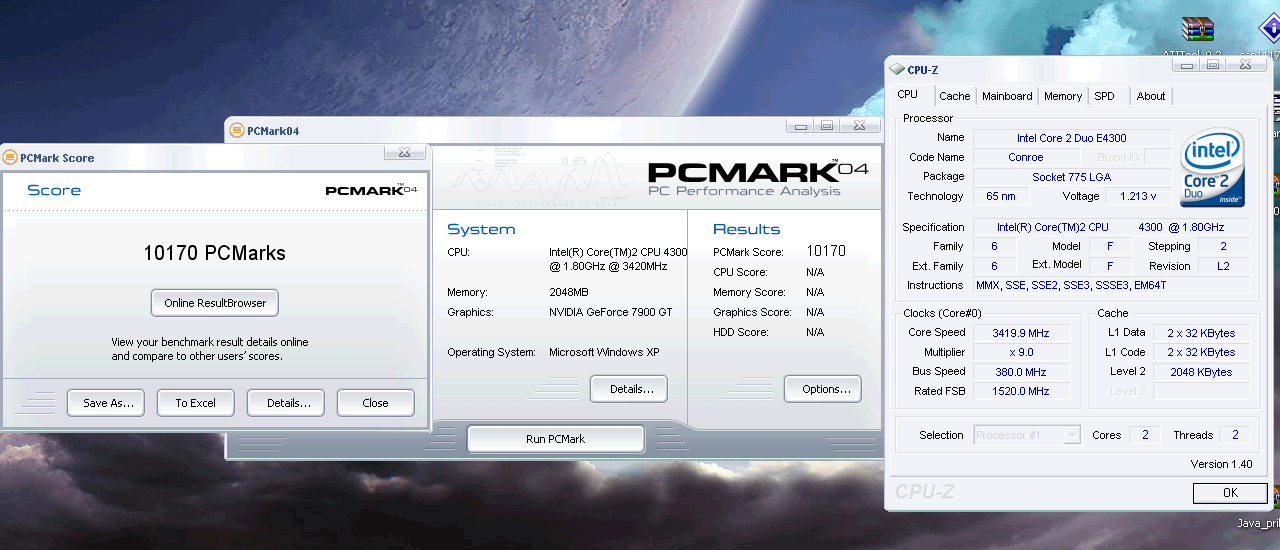Confirm CPU-Z with the OK button

(1230, 492)
